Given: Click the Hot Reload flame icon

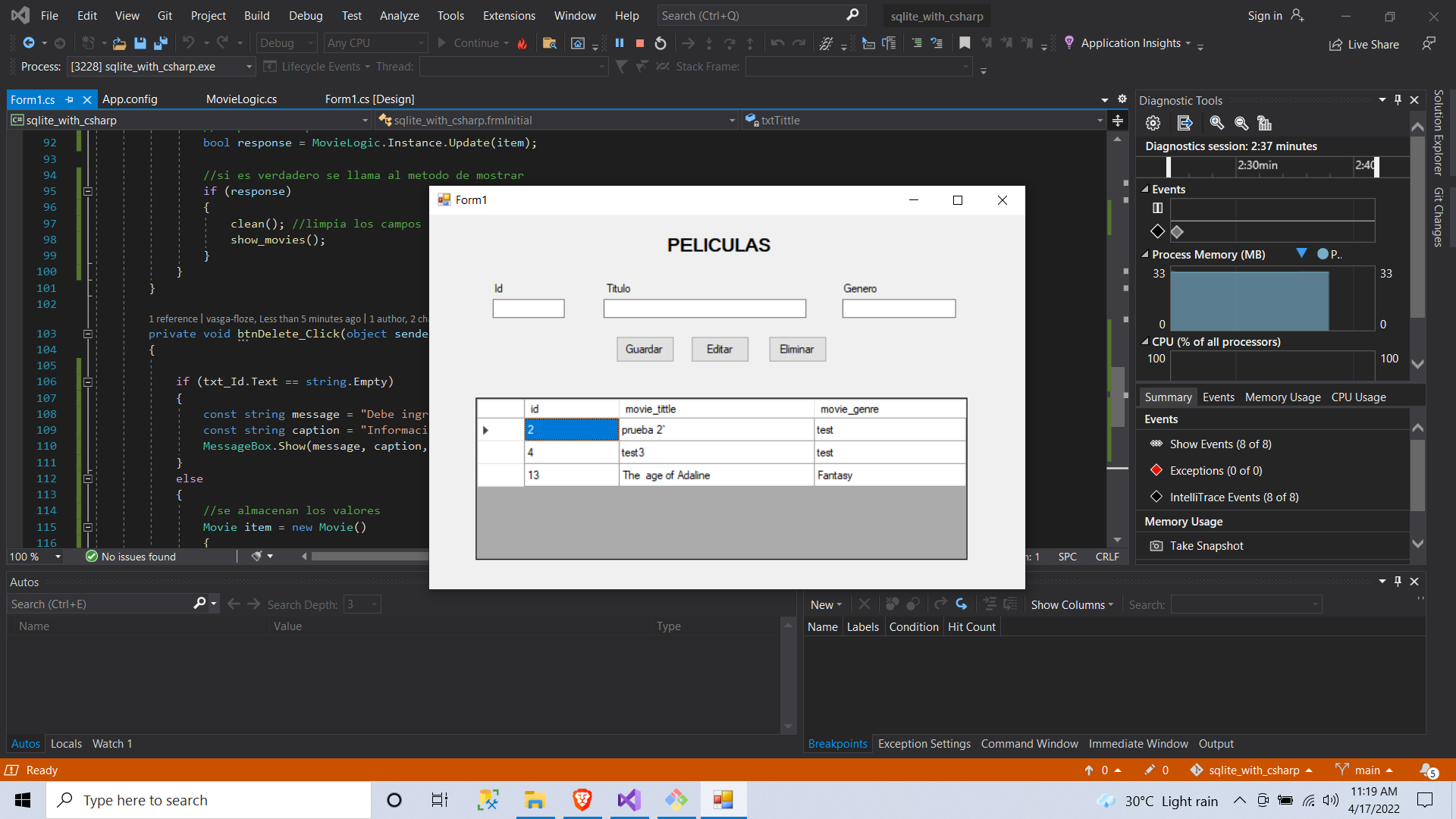Looking at the screenshot, I should tap(522, 43).
